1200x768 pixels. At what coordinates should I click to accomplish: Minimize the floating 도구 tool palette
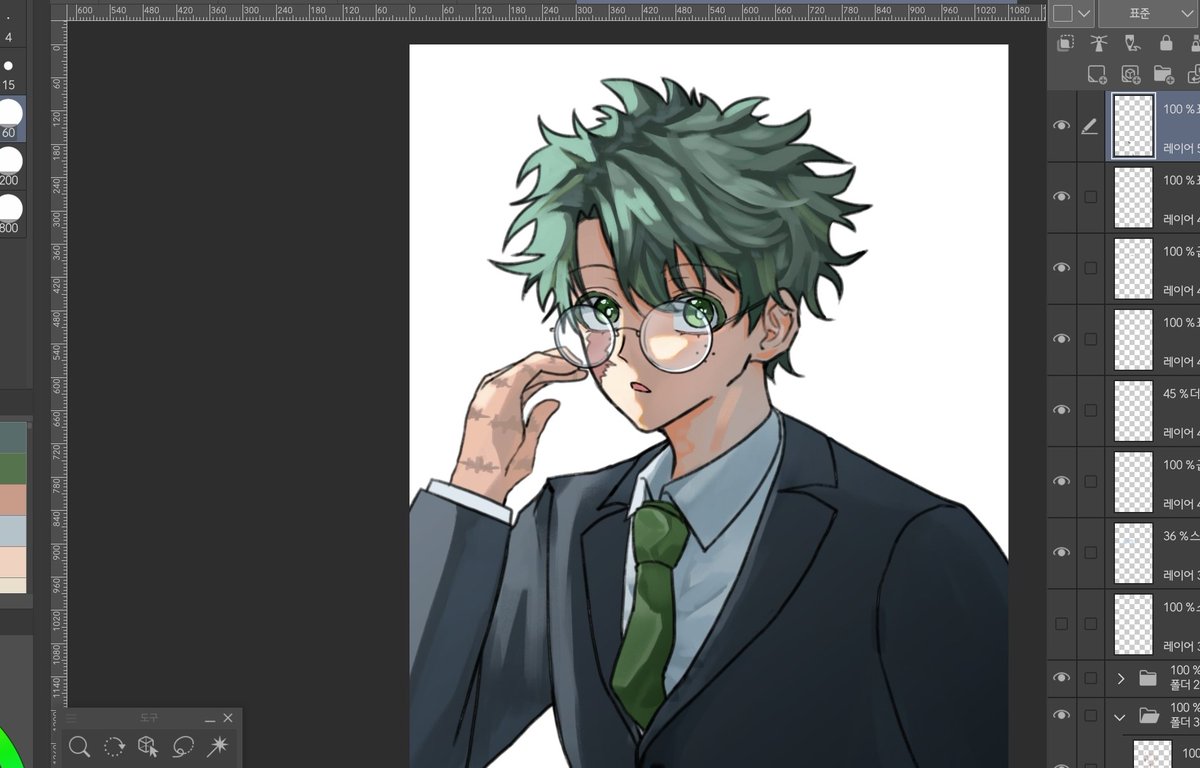(210, 718)
